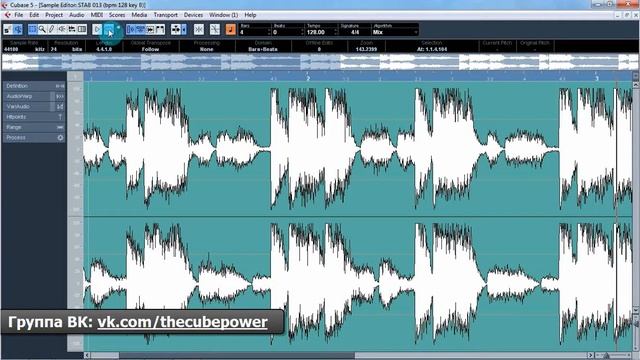Open the MIDI menu
The width and height of the screenshot is (640, 360).
(x=97, y=15)
